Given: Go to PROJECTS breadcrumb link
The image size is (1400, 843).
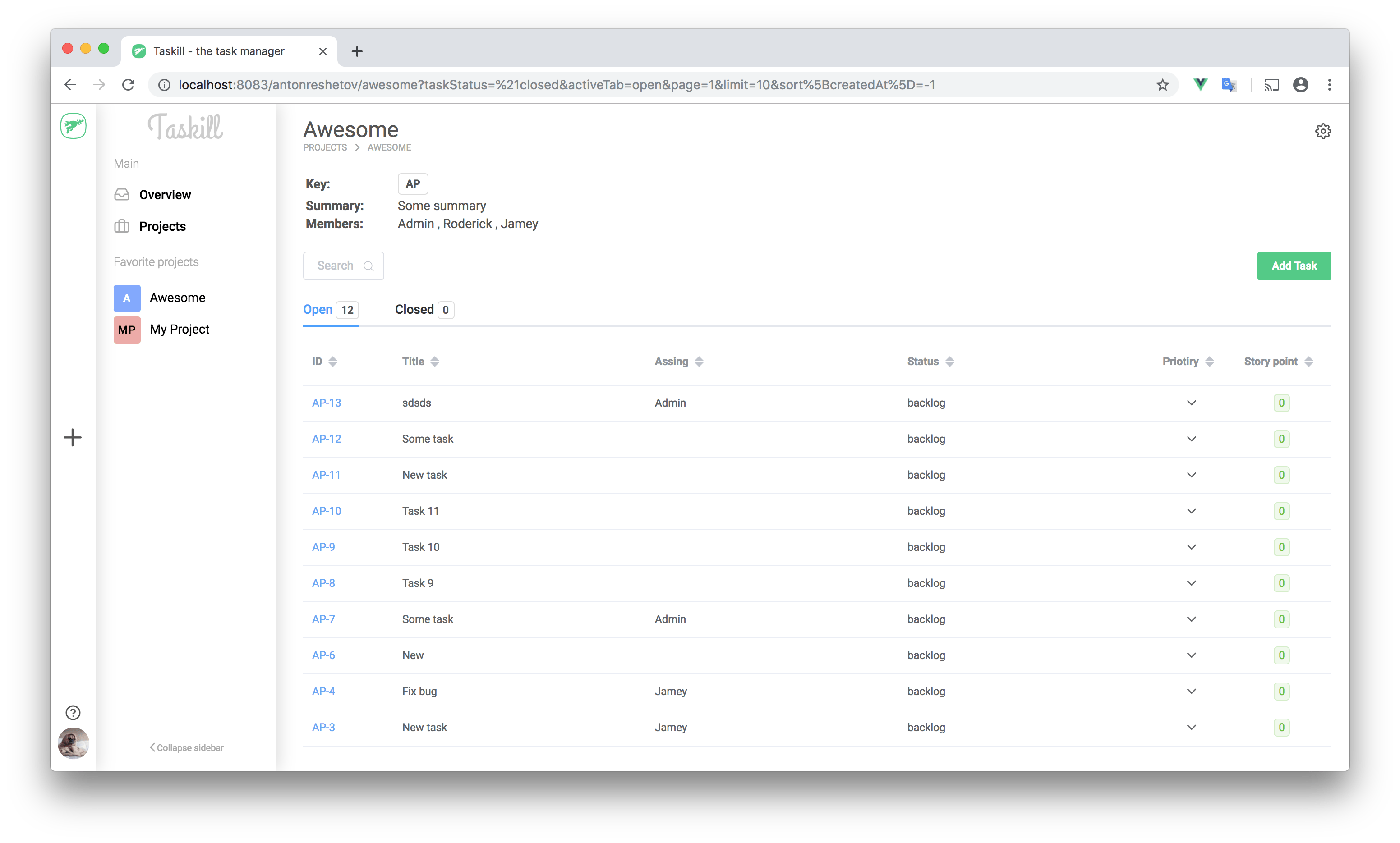Looking at the screenshot, I should coord(325,147).
